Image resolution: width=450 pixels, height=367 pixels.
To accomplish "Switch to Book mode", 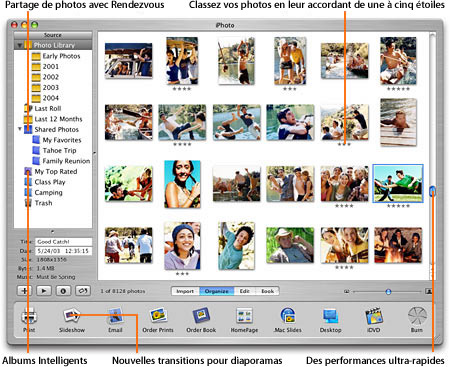I will coord(267,291).
